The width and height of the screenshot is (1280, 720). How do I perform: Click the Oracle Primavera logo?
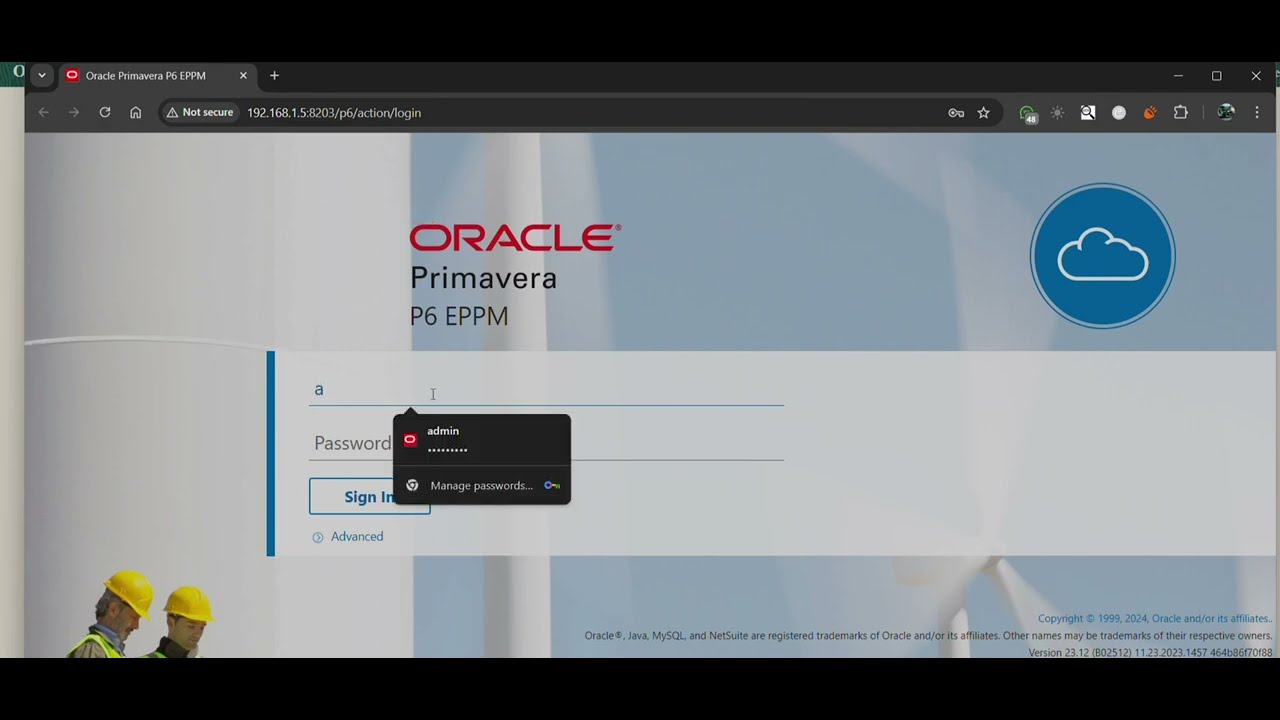515,277
